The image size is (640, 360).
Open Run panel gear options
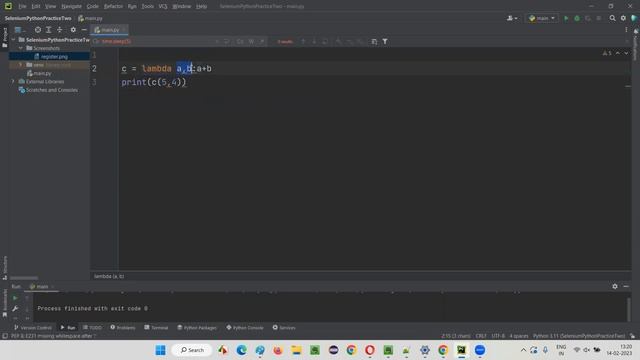point(615,287)
